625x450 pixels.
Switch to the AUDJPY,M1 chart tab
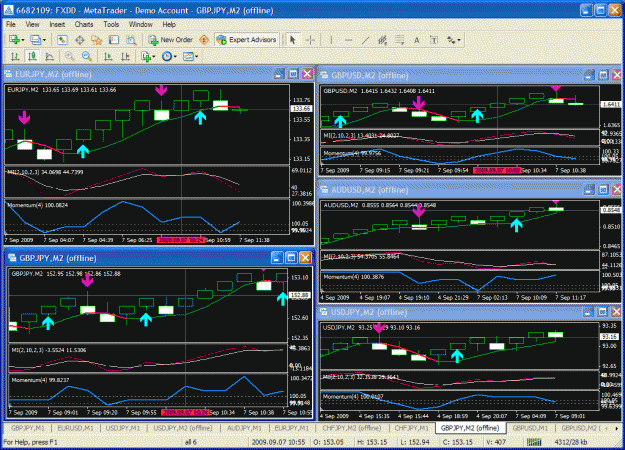point(244,428)
